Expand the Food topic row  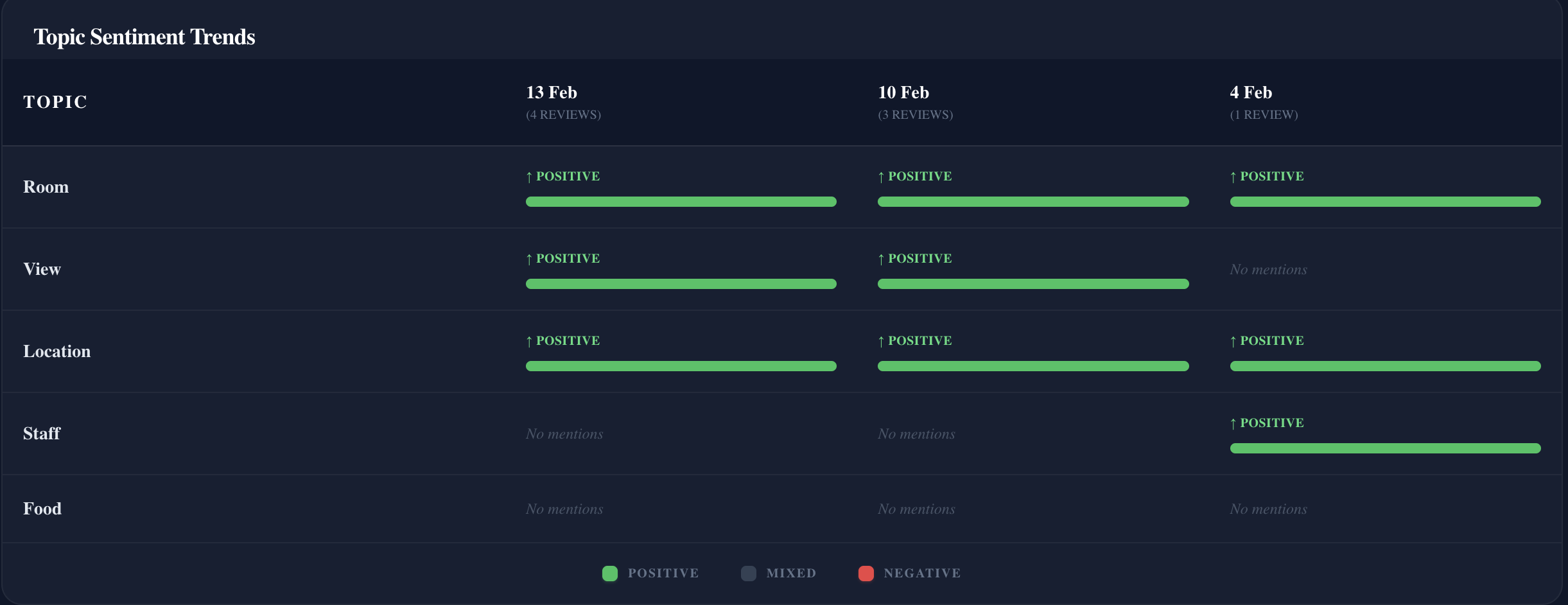pos(42,509)
